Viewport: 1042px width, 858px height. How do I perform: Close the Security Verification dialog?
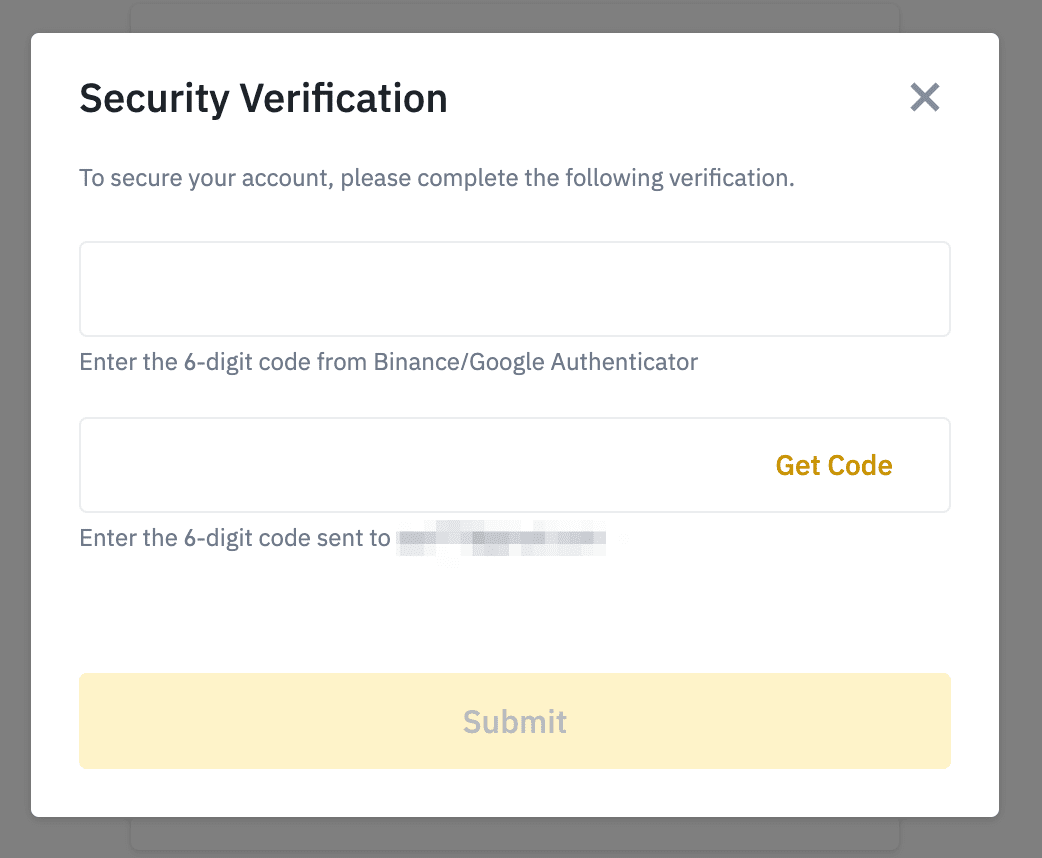click(x=925, y=97)
